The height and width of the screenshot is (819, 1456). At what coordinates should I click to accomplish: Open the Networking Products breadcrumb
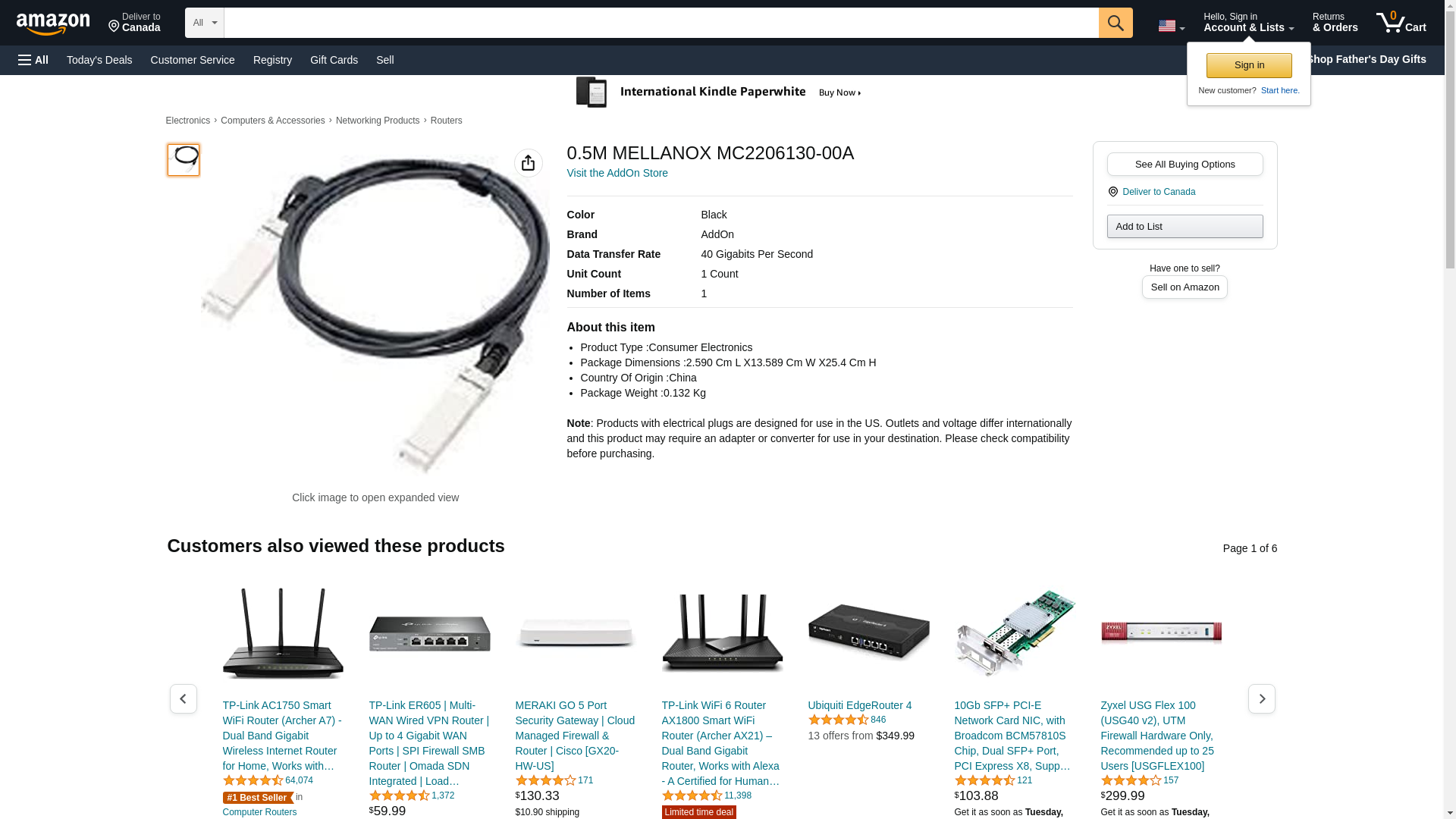click(x=378, y=121)
